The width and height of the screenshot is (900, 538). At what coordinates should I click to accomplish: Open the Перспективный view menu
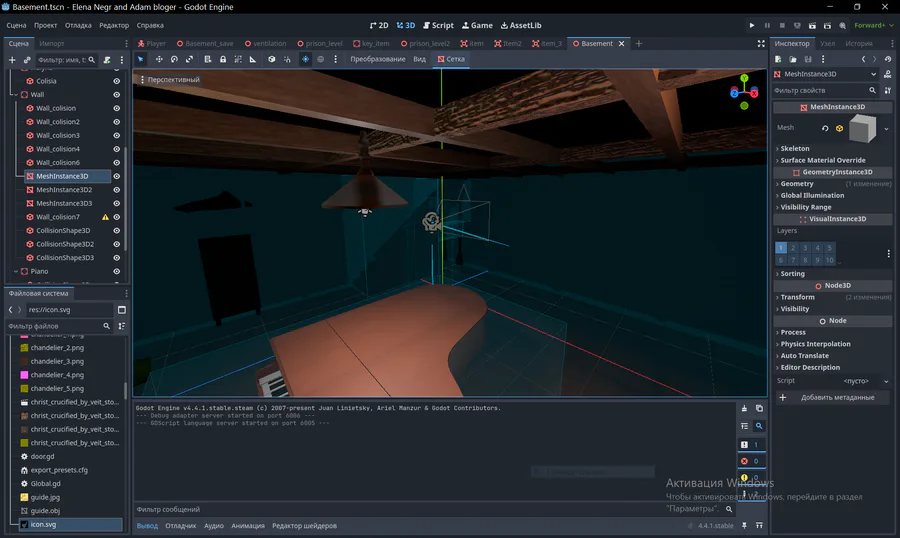(x=170, y=80)
